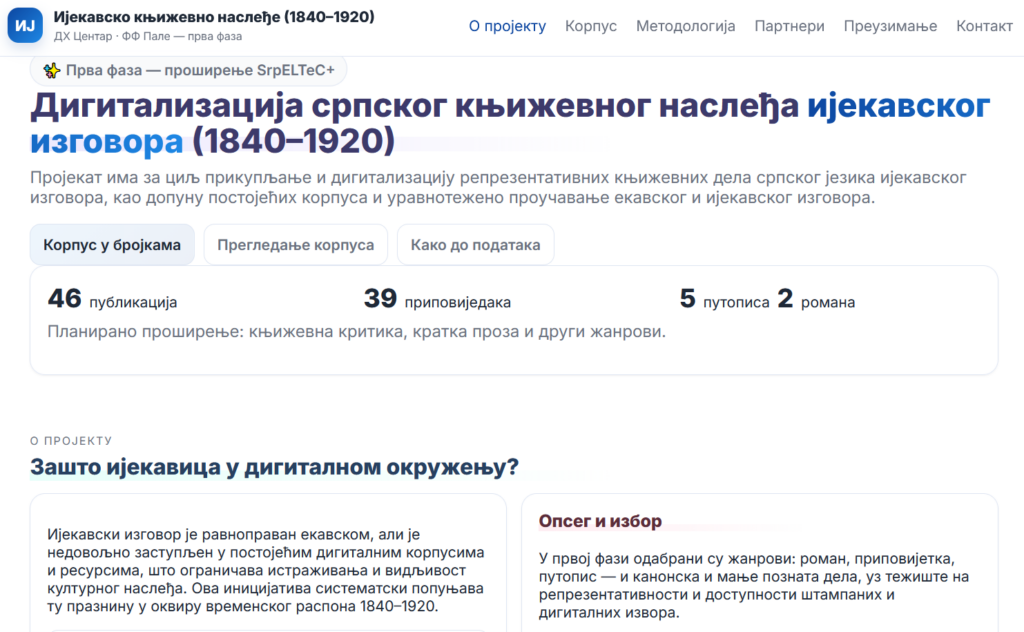
Task: Go to the О пројекту navigation link
Action: [x=507, y=26]
